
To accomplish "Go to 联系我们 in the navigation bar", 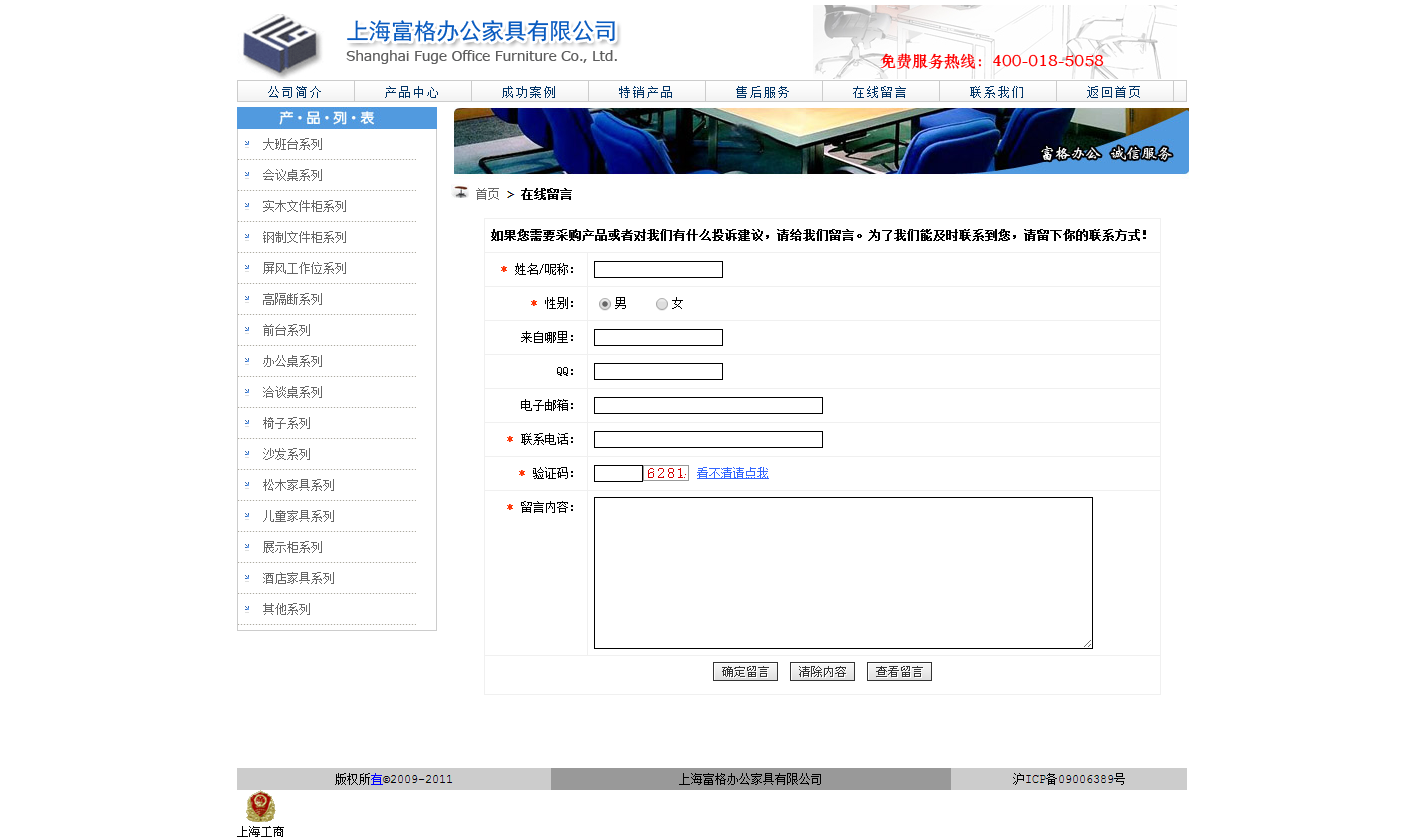I will pos(997,92).
